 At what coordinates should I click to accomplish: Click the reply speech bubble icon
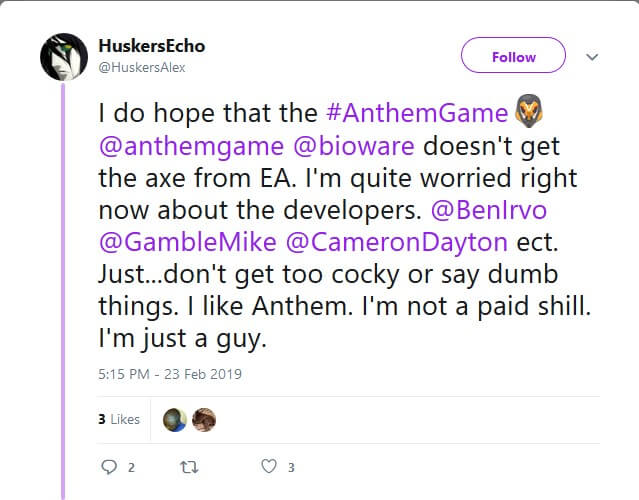pos(110,465)
